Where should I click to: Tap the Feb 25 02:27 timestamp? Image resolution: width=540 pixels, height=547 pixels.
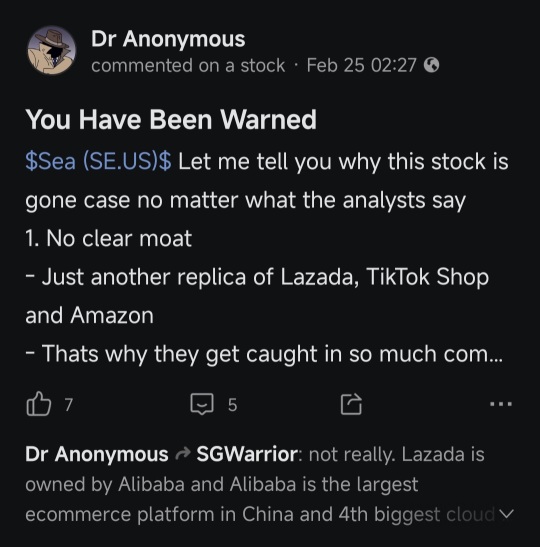pyautogui.click(x=361, y=65)
